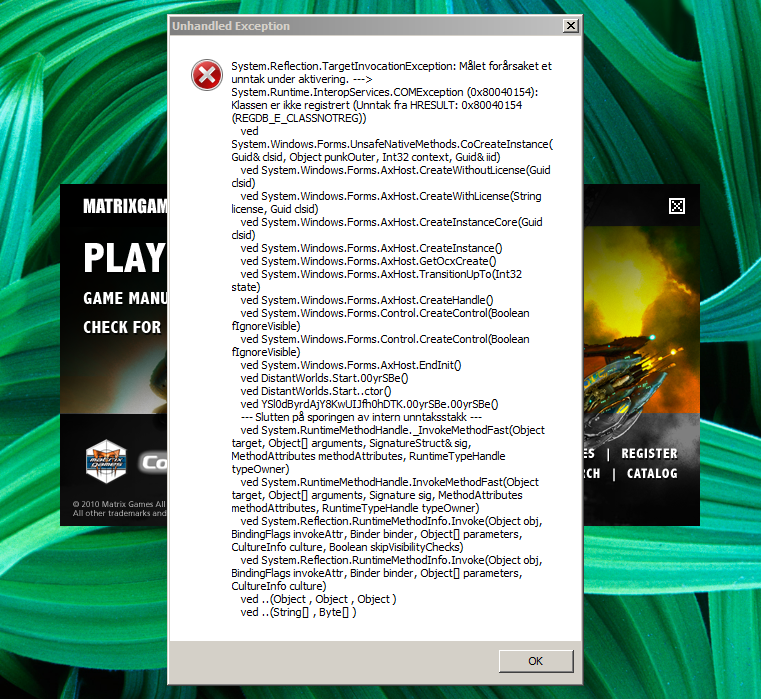
Task: Click 'ved ..(String[] , Byte[] )' line
Action: [298, 612]
